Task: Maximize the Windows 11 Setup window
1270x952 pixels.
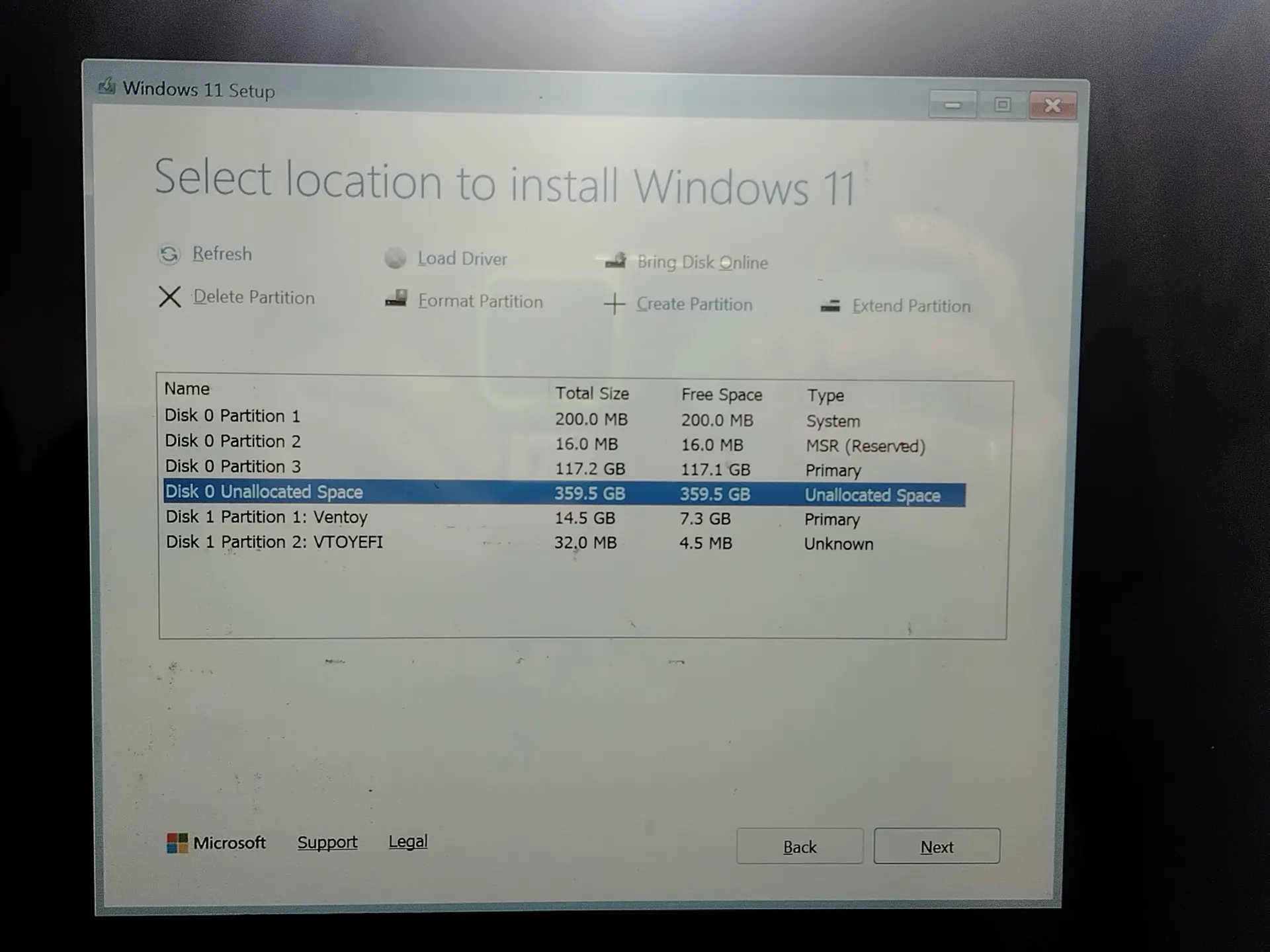Action: pyautogui.click(x=1003, y=104)
